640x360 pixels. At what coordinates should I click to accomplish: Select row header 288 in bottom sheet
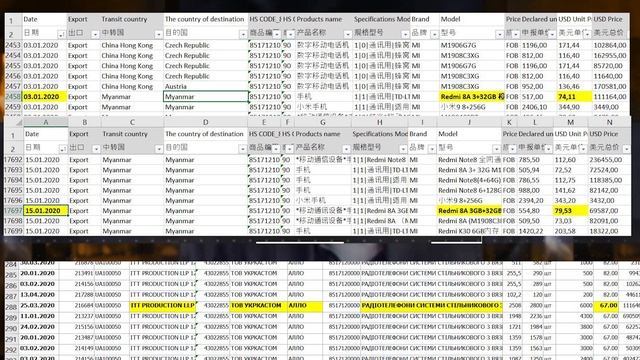coord(11,306)
